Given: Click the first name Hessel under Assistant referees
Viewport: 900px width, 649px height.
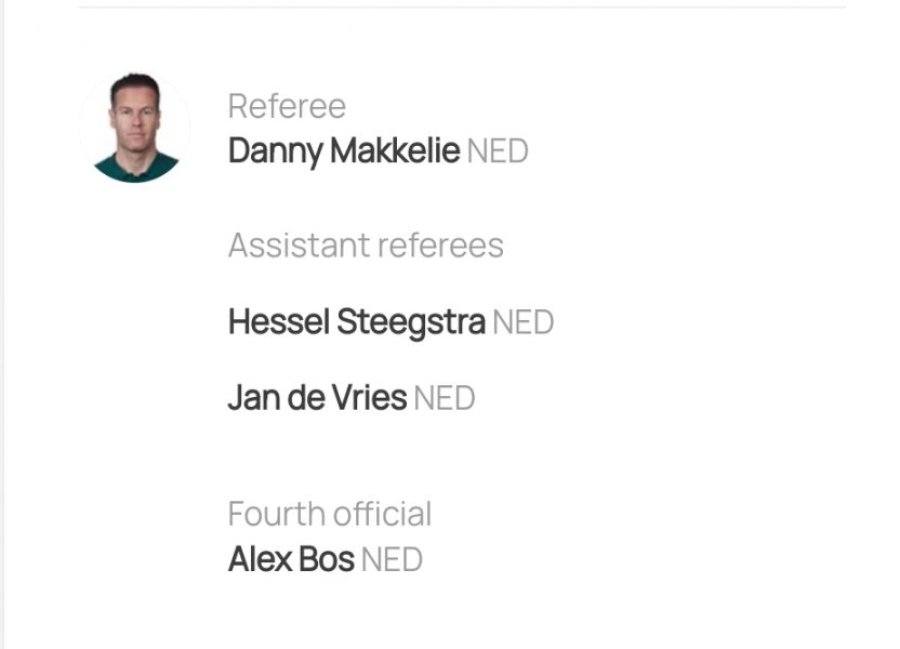Looking at the screenshot, I should point(279,322).
